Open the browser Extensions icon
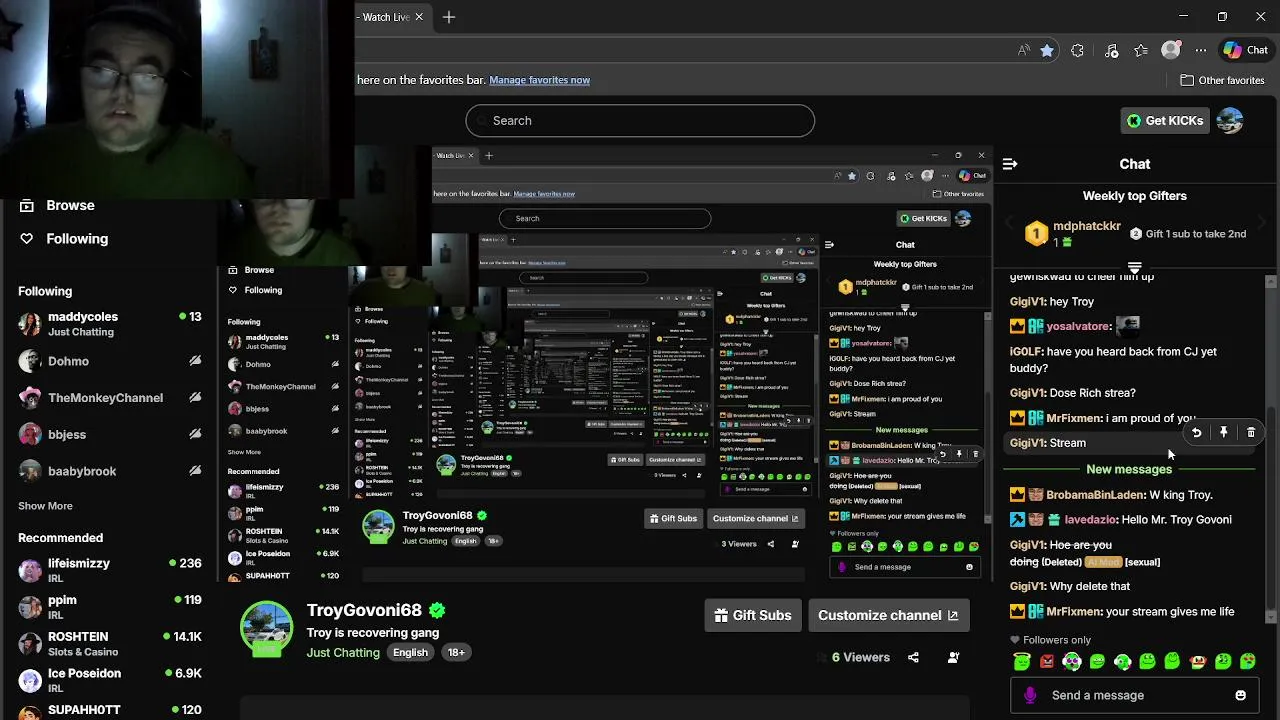 [1077, 50]
